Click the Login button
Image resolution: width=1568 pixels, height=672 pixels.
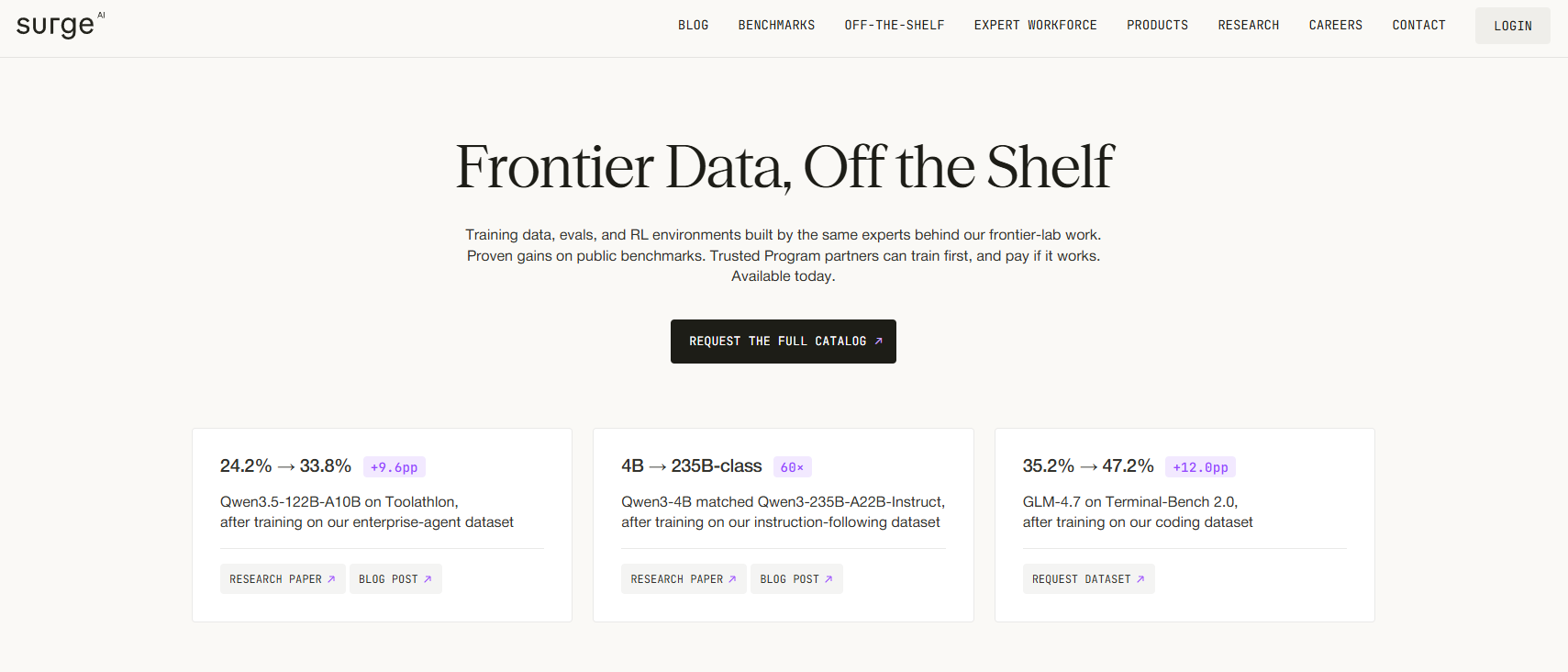(1512, 26)
